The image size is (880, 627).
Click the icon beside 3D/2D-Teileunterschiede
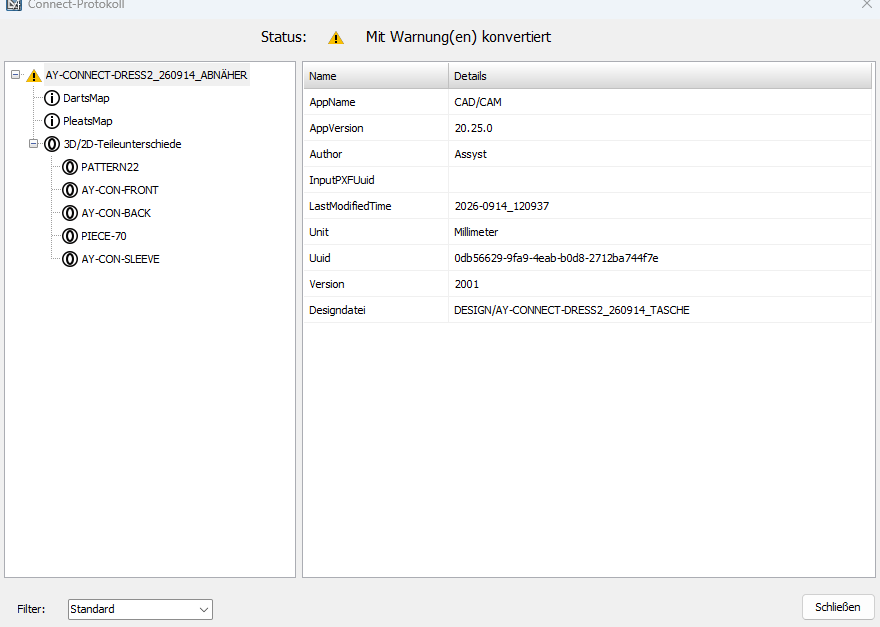pyautogui.click(x=52, y=144)
